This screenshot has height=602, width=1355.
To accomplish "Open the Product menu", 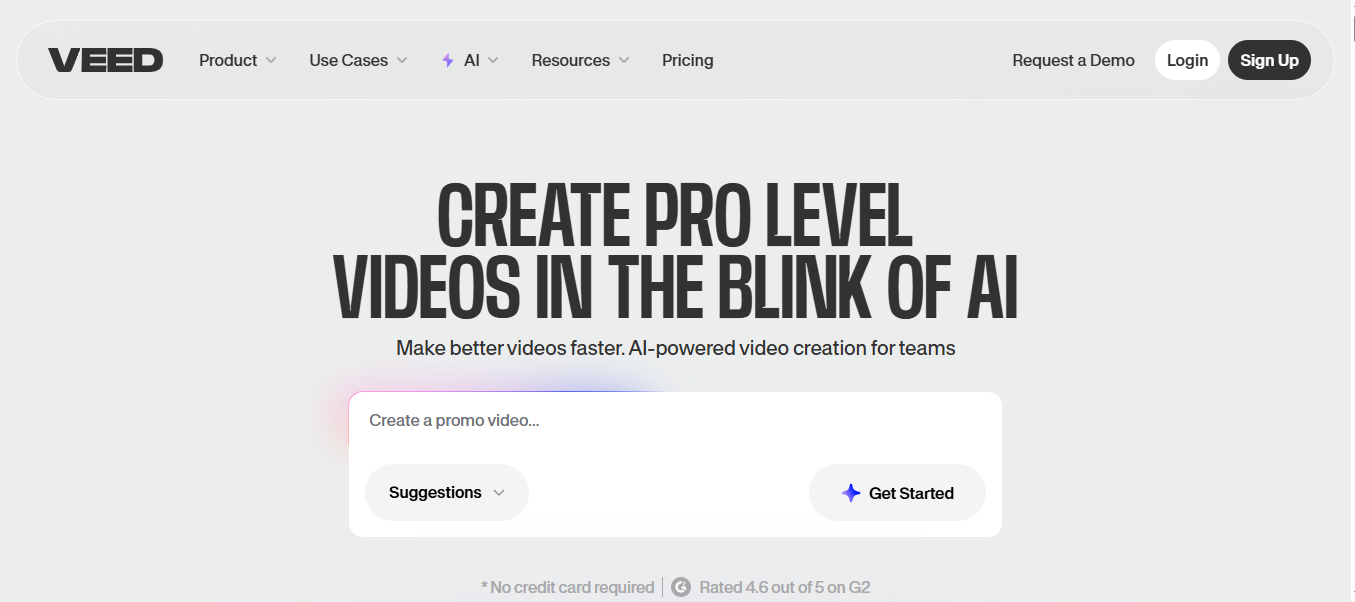I will [238, 60].
